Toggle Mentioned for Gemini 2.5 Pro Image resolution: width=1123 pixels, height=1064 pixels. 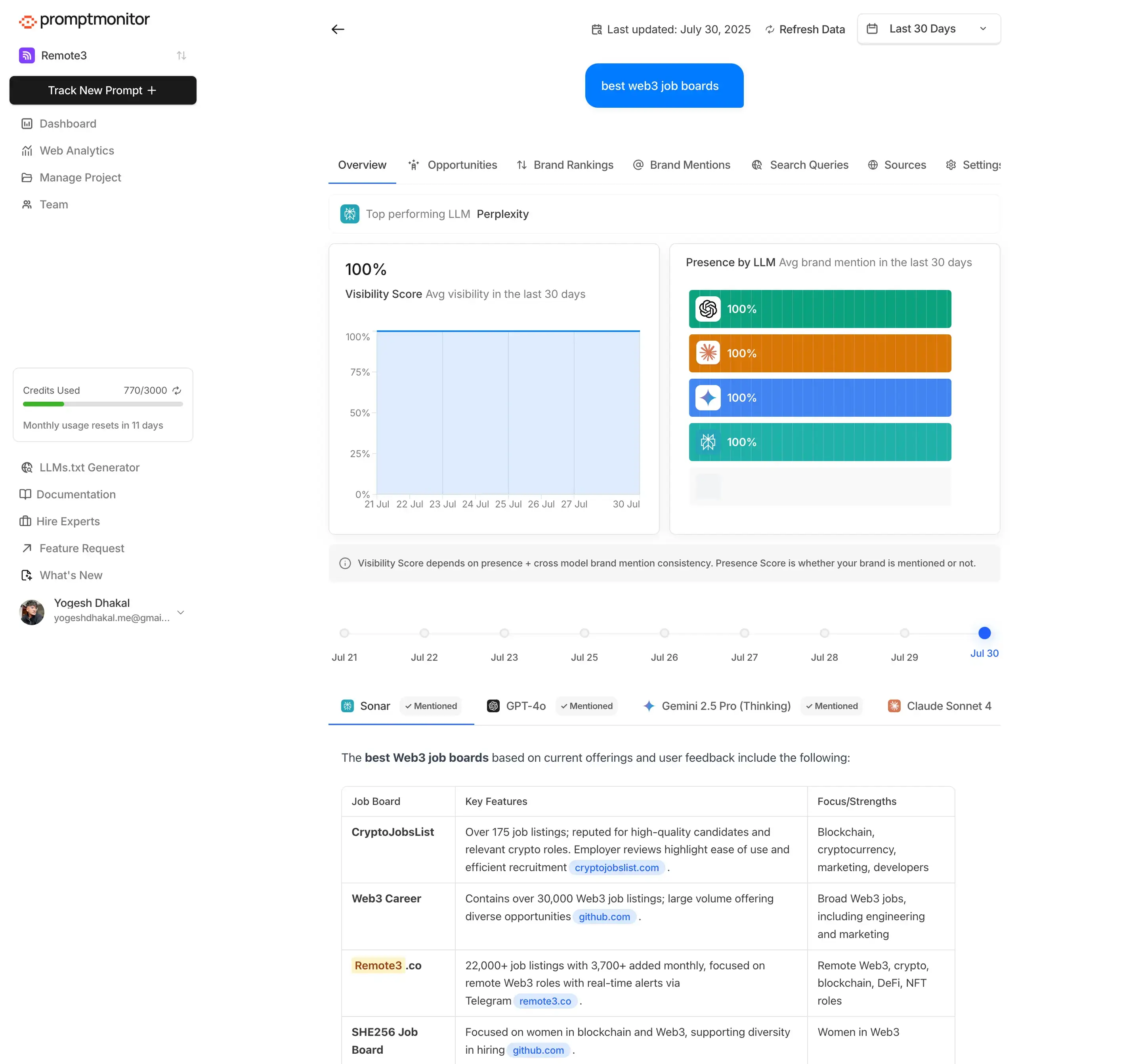point(832,706)
